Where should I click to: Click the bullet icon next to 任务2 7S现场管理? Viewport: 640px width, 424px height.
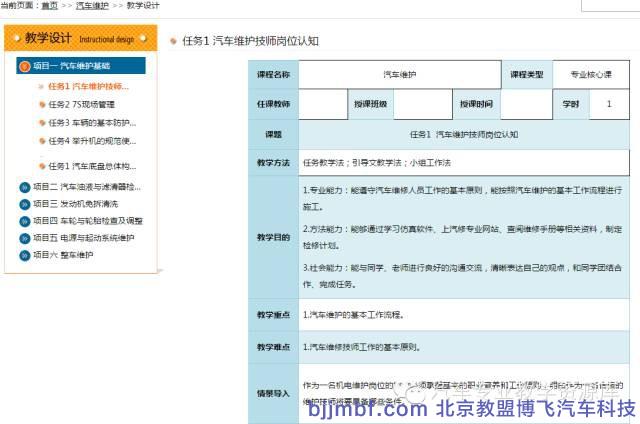click(41, 104)
